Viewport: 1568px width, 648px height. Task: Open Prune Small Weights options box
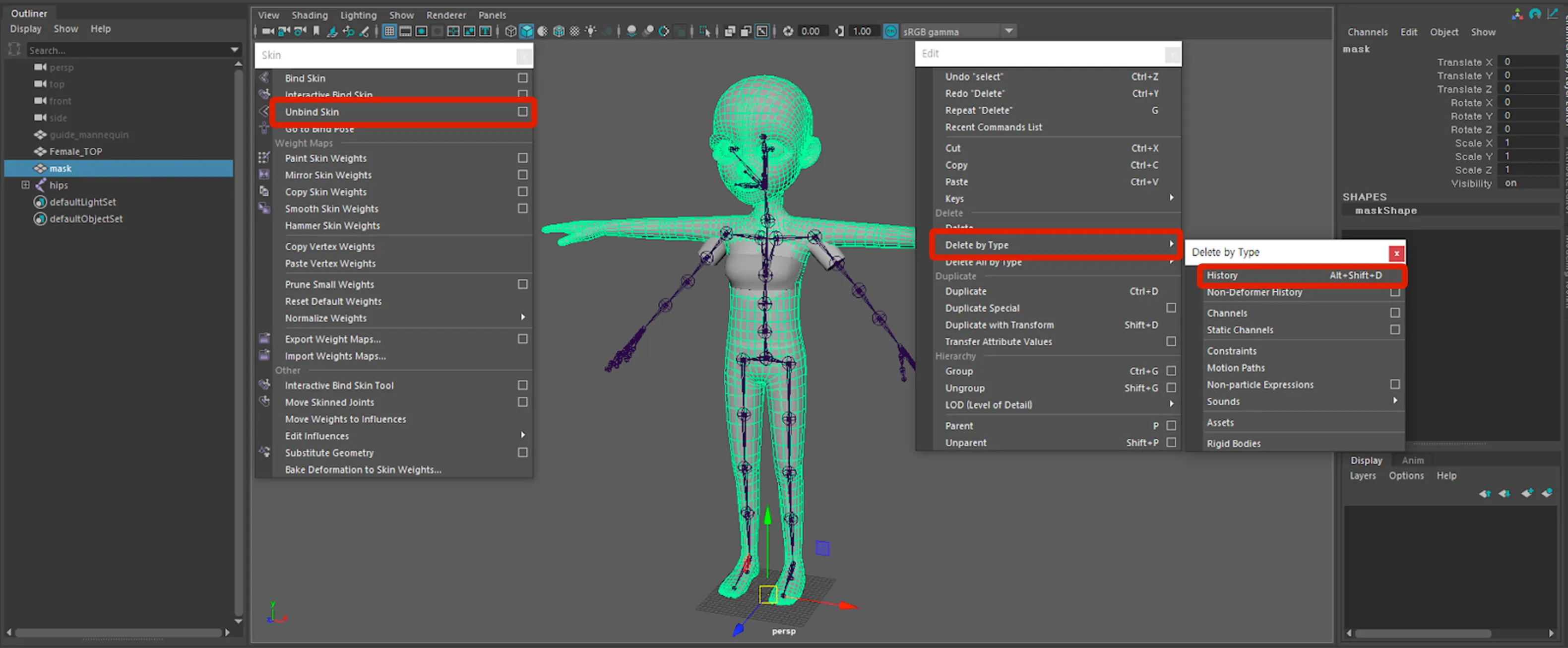pos(522,284)
